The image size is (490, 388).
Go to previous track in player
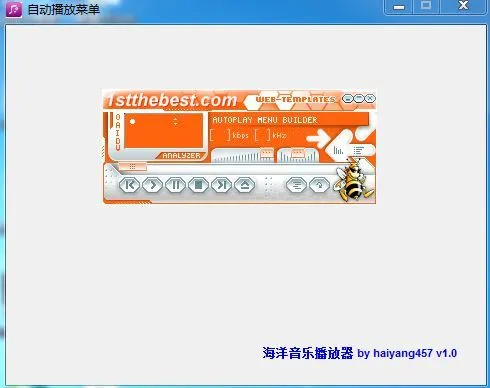[129, 185]
